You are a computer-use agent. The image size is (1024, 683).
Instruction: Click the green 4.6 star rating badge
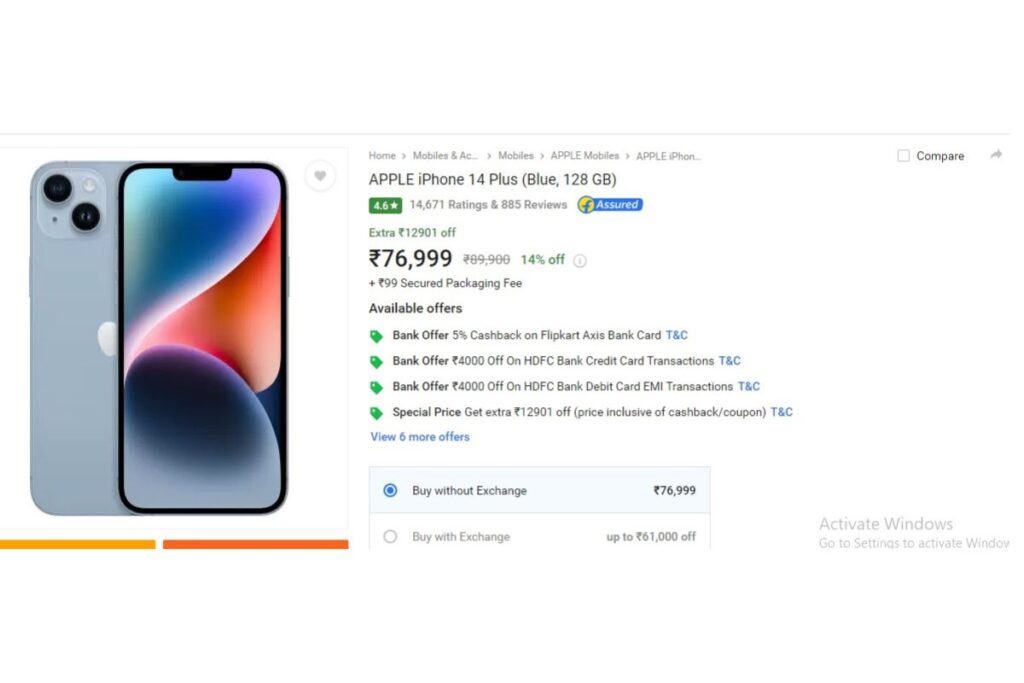pos(385,205)
